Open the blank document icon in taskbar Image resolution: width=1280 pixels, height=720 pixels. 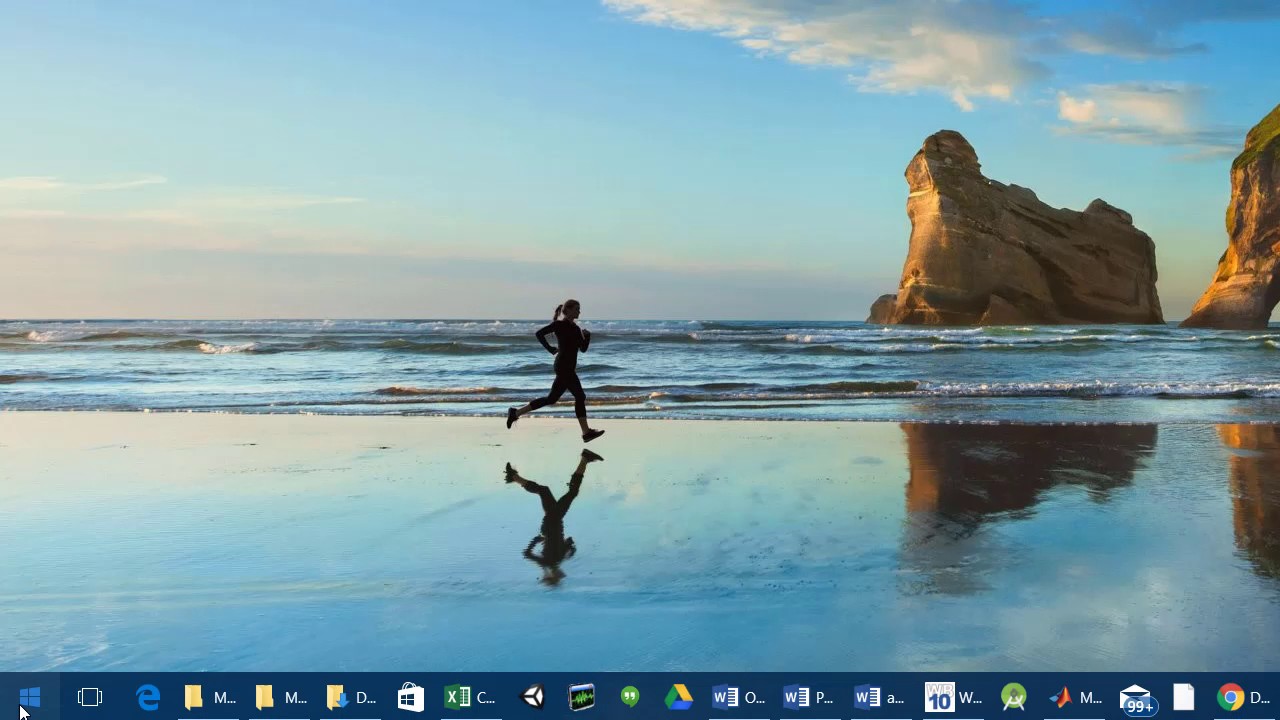(1183, 697)
